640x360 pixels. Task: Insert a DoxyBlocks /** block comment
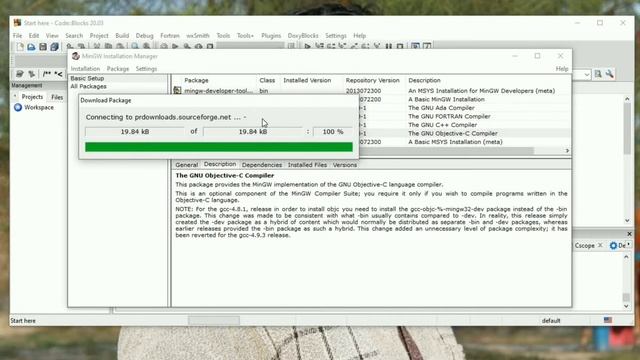coord(47,74)
